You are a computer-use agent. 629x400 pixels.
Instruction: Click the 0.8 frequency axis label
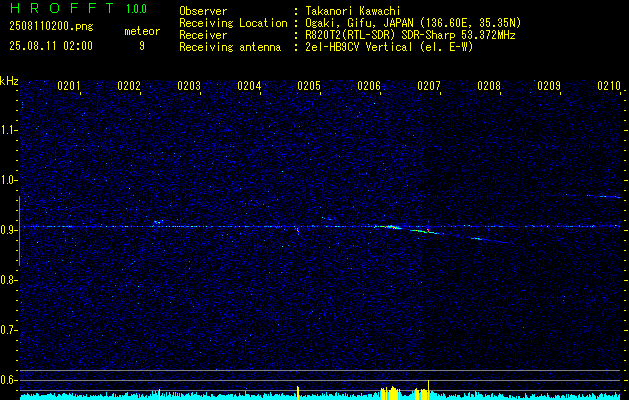(8, 280)
